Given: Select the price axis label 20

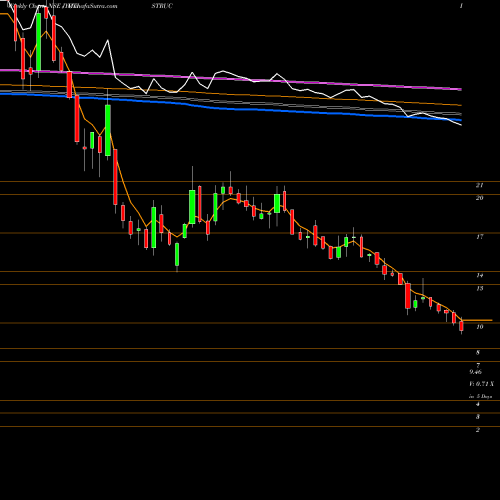Looking at the screenshot, I should 480,198.
